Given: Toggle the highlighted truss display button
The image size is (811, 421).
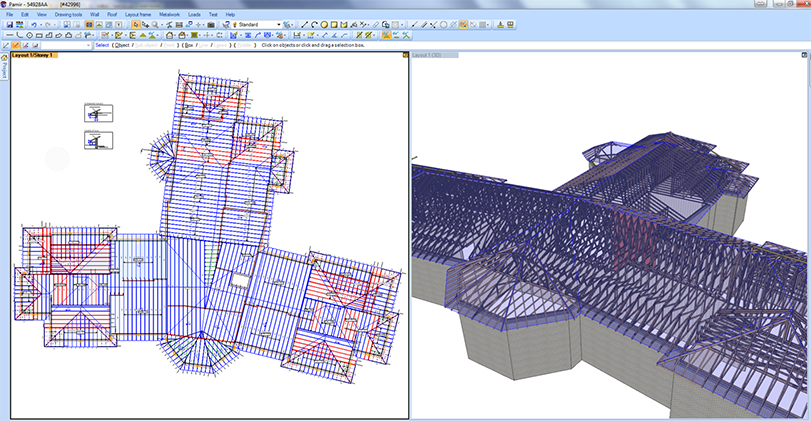Looking at the screenshot, I should (x=386, y=35).
